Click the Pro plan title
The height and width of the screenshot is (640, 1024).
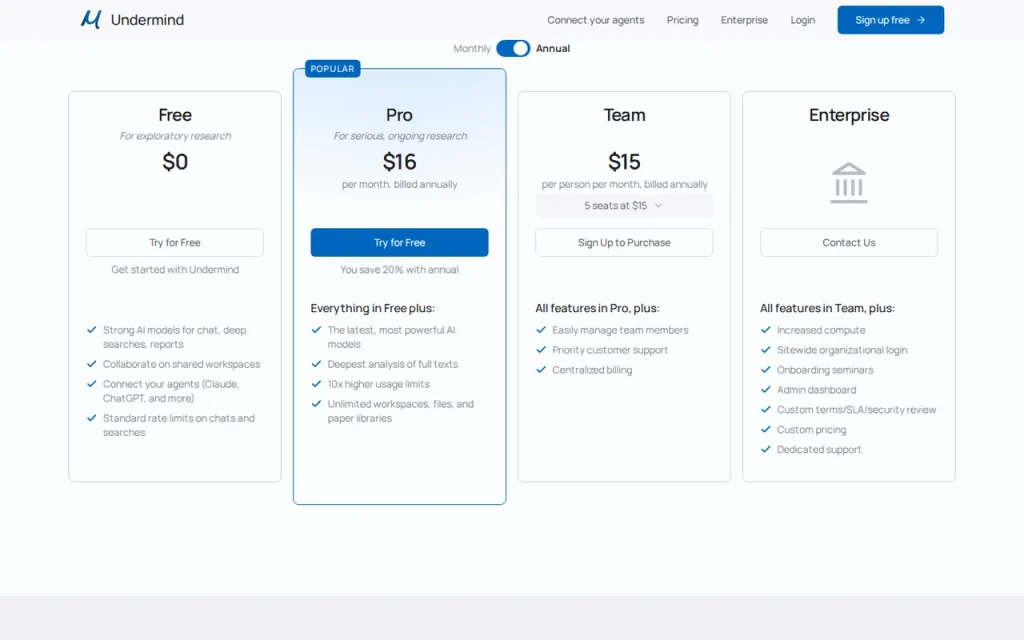pos(399,115)
